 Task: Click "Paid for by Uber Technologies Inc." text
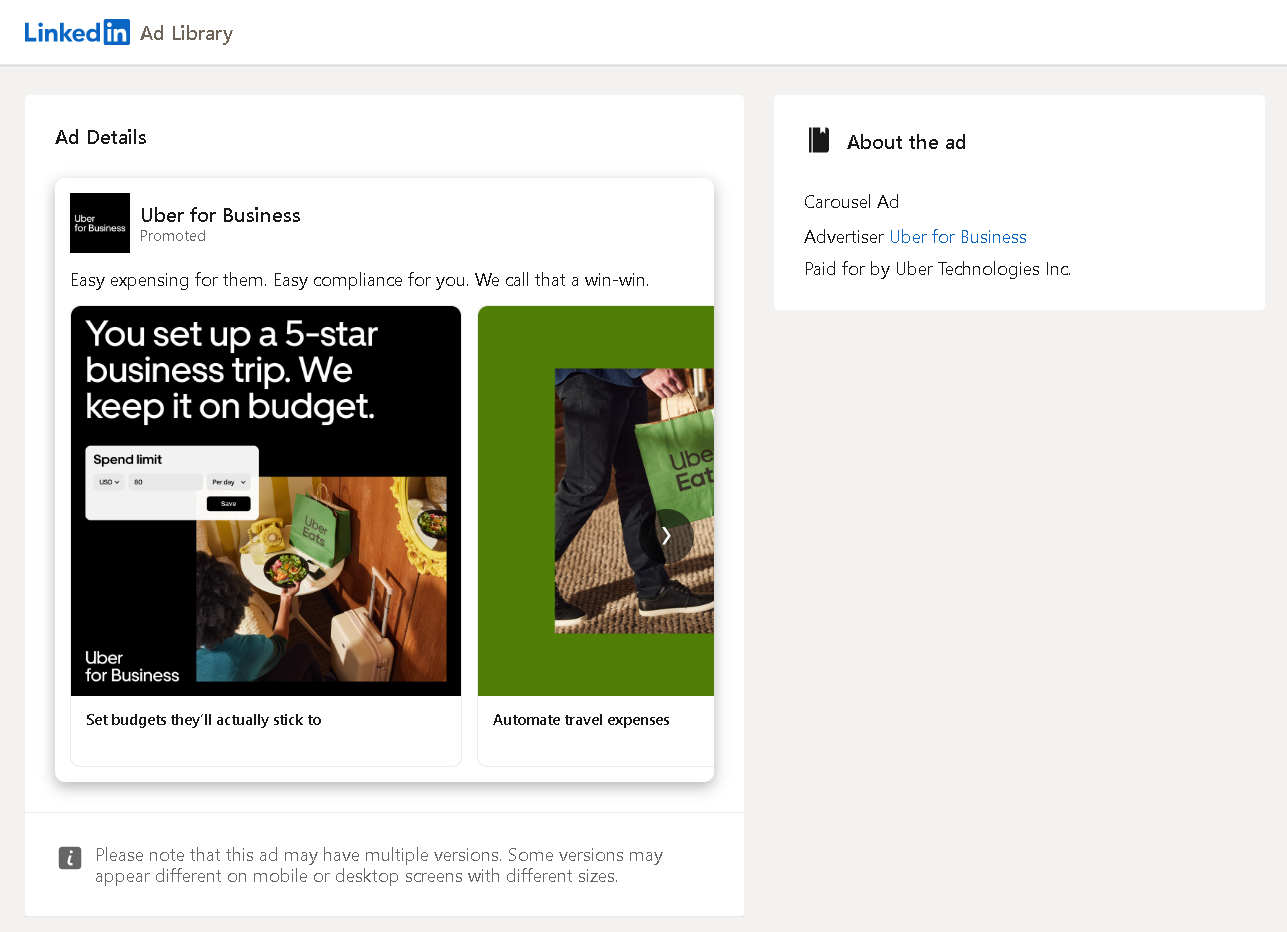[937, 268]
